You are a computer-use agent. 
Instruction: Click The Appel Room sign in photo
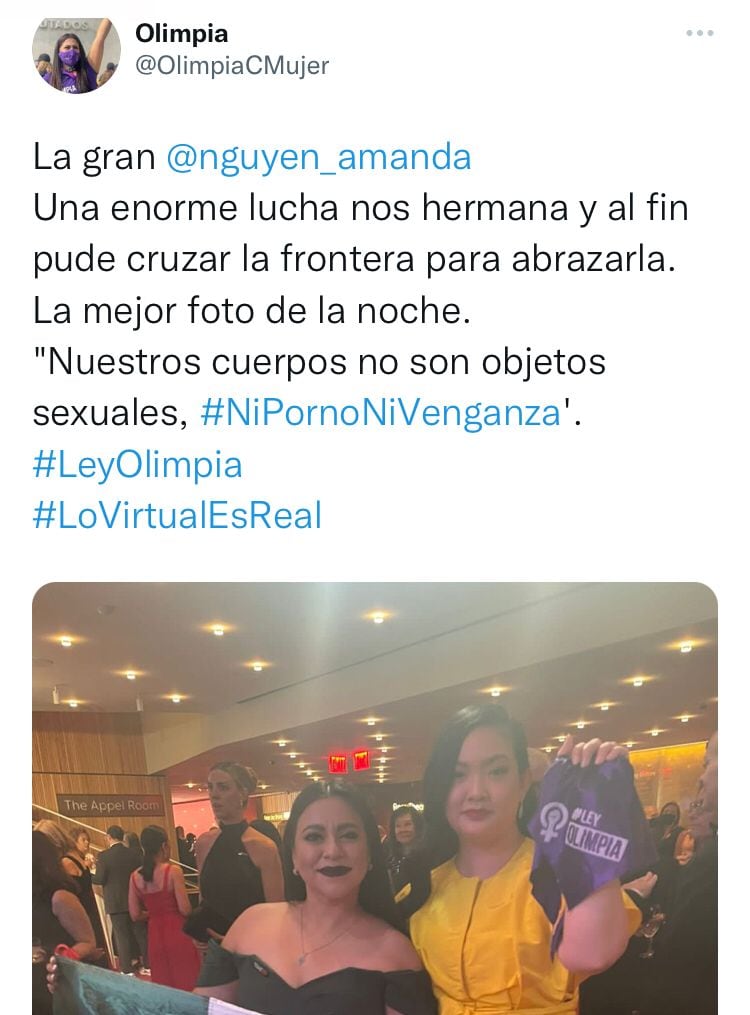pyautogui.click(x=108, y=805)
